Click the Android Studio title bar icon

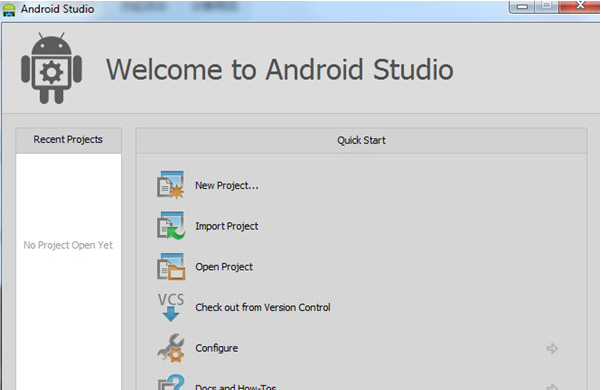point(9,9)
